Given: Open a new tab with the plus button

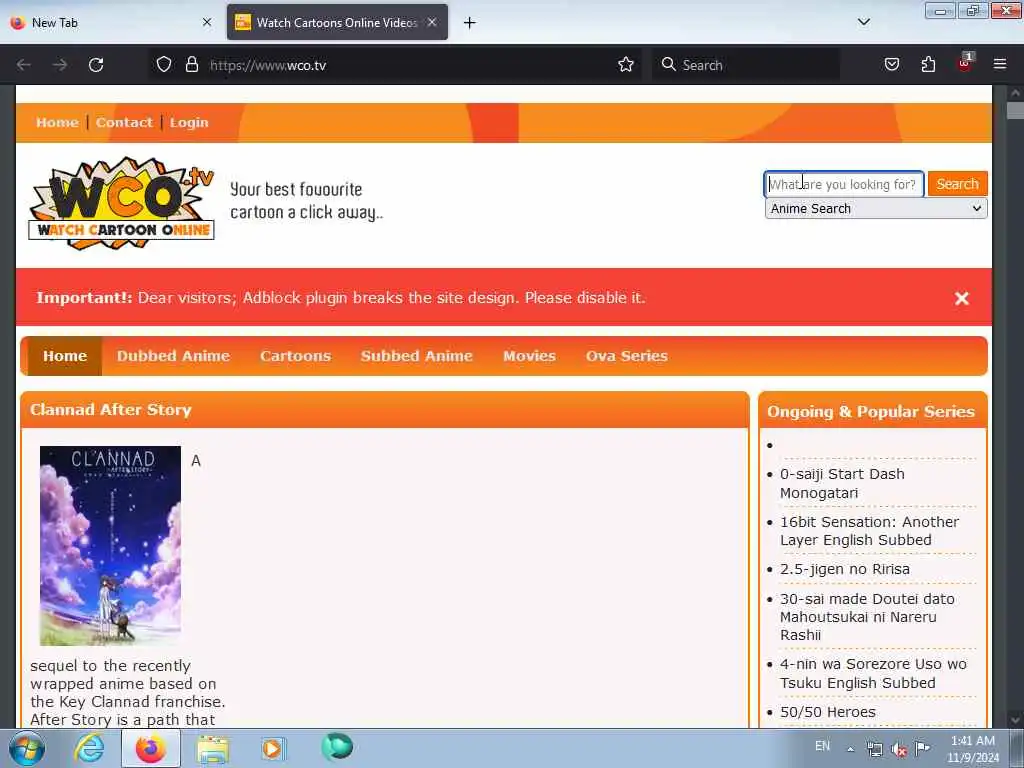Looking at the screenshot, I should [x=470, y=23].
